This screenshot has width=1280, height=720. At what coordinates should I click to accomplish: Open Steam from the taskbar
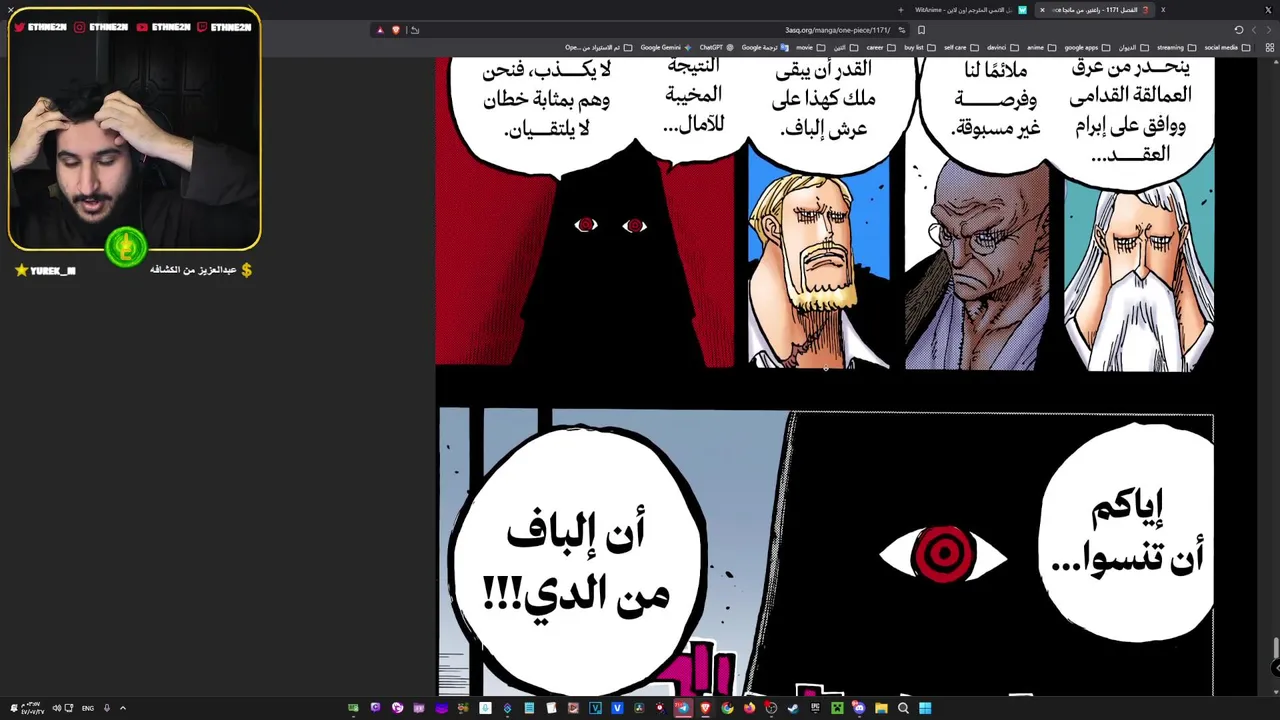pos(792,708)
